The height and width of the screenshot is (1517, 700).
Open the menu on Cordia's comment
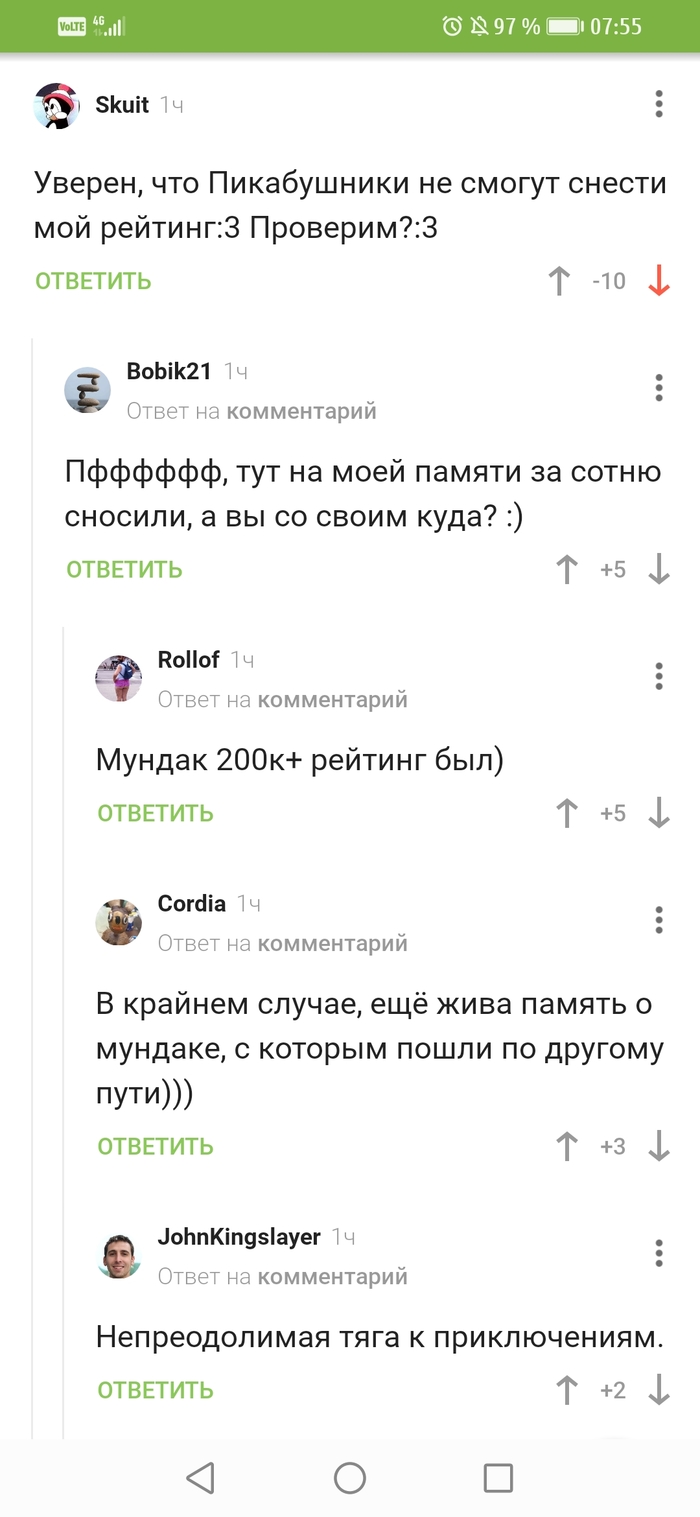[658, 919]
